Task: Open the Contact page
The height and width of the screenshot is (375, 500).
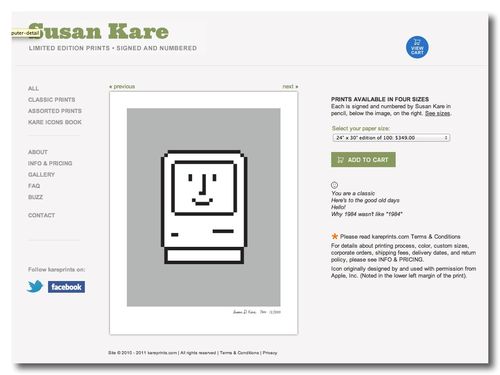Action: coord(42,215)
